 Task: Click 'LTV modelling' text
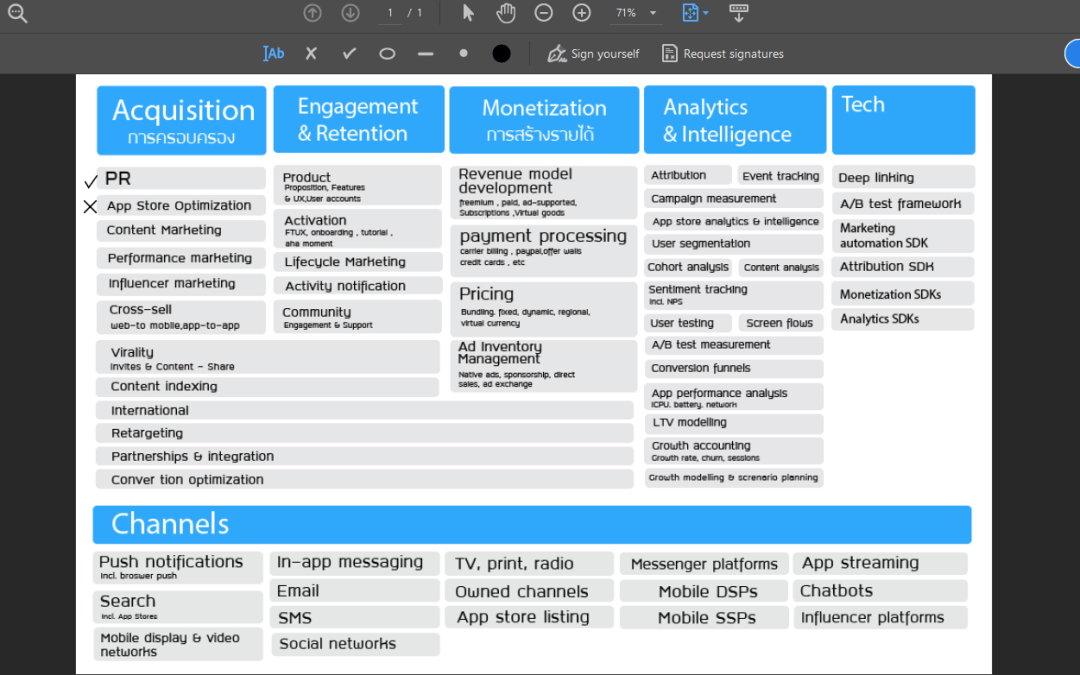click(689, 422)
